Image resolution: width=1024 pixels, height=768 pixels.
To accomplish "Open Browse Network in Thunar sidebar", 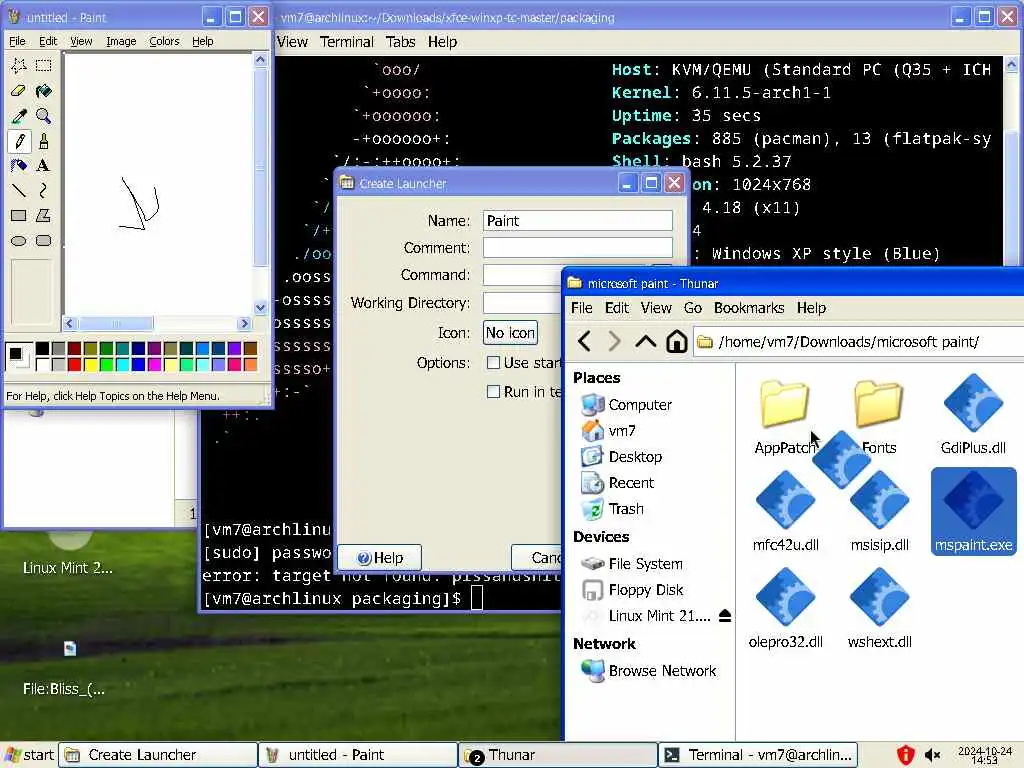I will (648, 671).
